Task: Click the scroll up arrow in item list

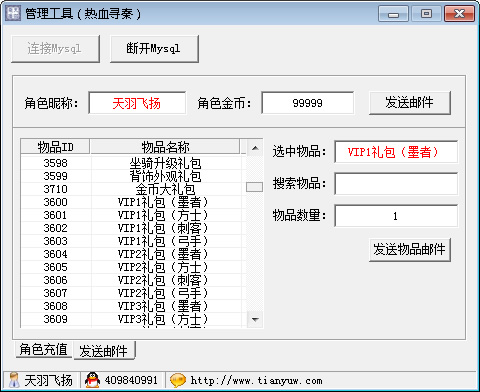Action: pyautogui.click(x=255, y=148)
